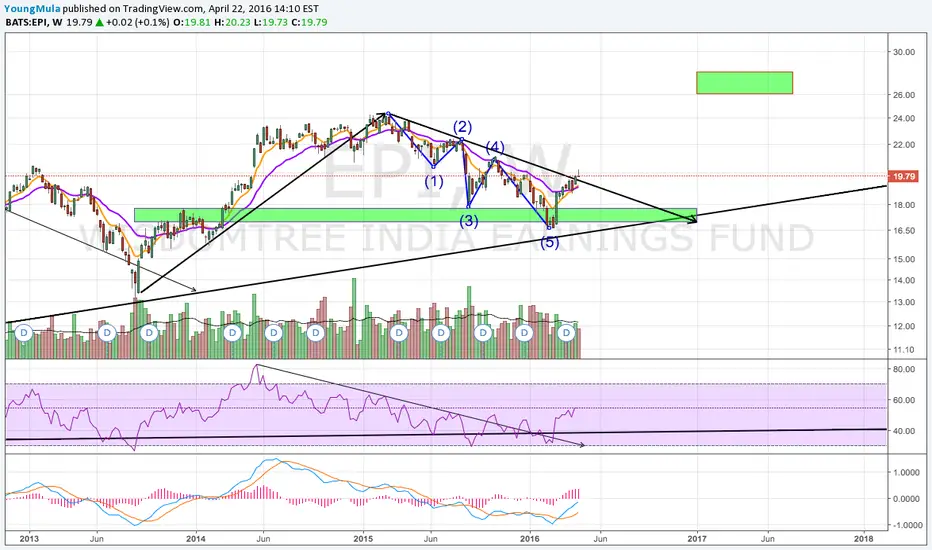Open the YoungMula author profile link
The height and width of the screenshot is (550, 932).
click(32, 9)
